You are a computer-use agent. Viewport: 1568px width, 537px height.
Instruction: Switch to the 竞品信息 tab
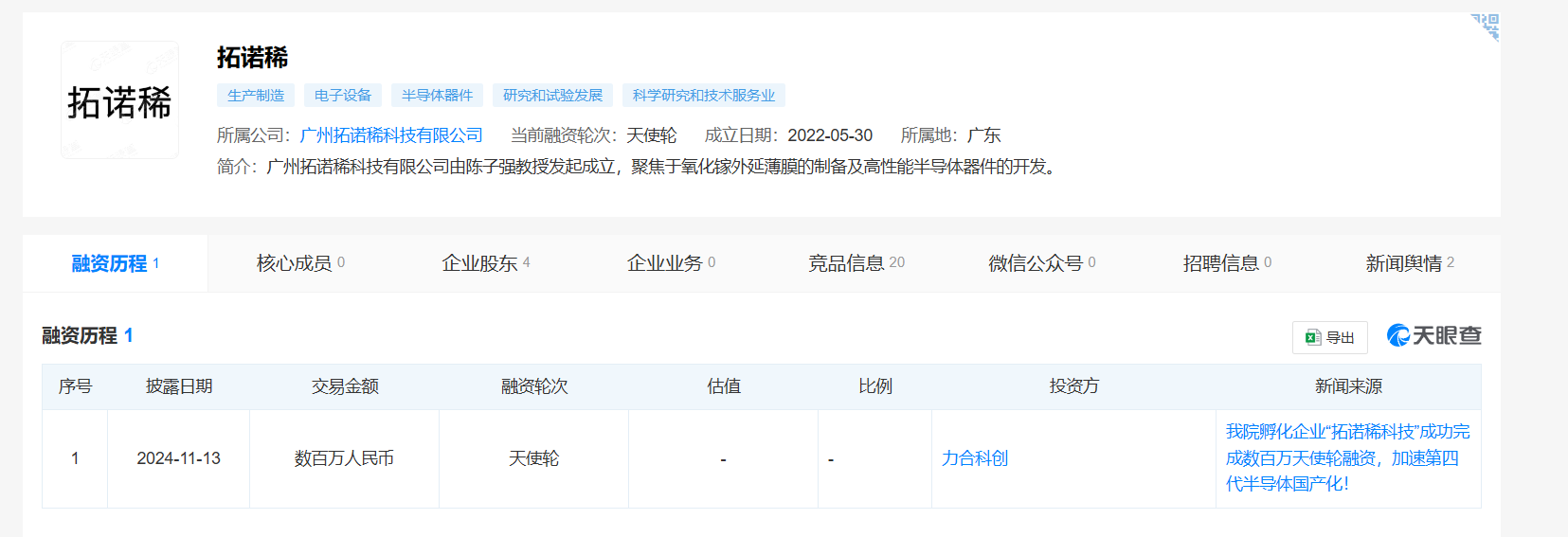coord(856,263)
